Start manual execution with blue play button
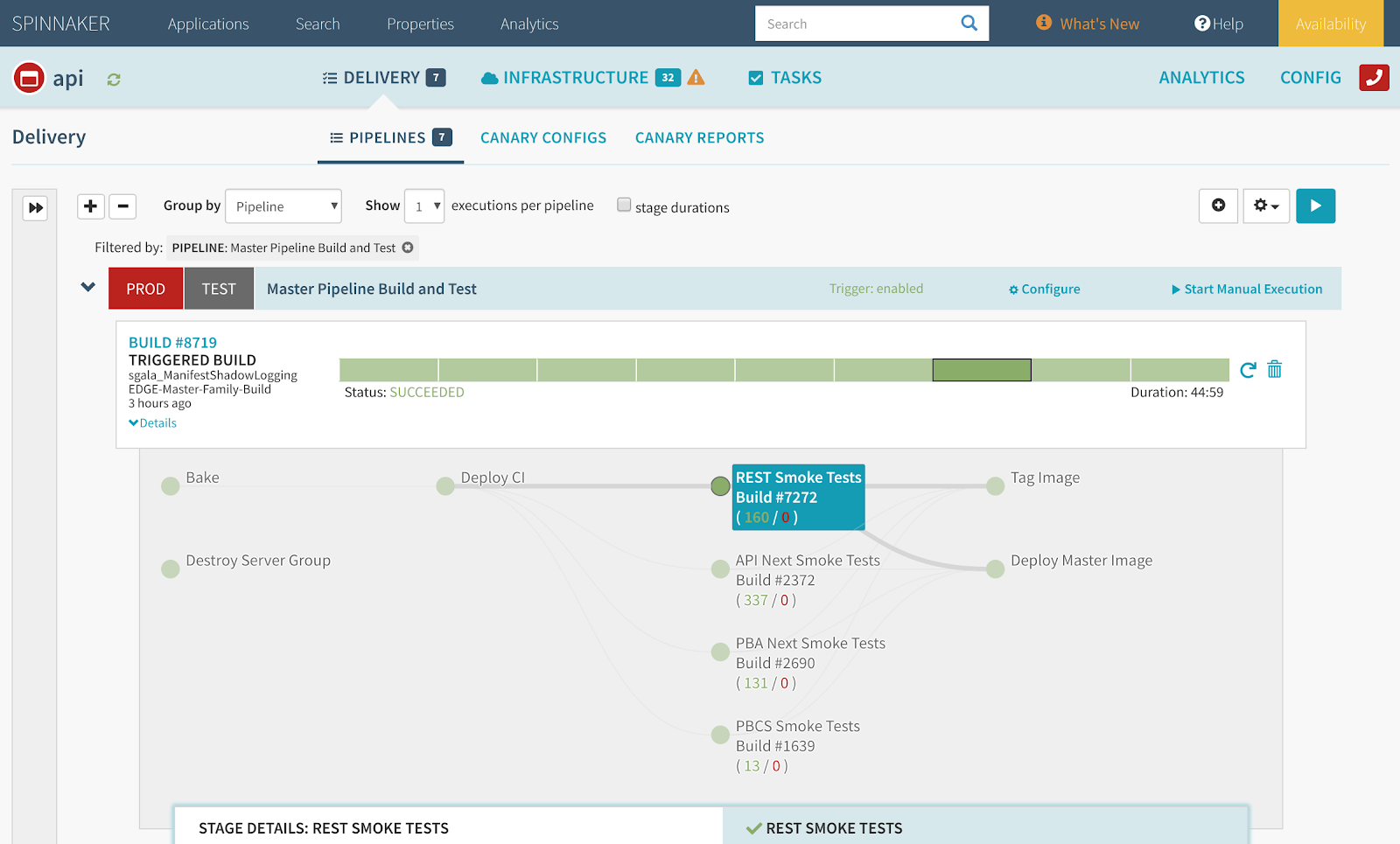 (x=1315, y=206)
